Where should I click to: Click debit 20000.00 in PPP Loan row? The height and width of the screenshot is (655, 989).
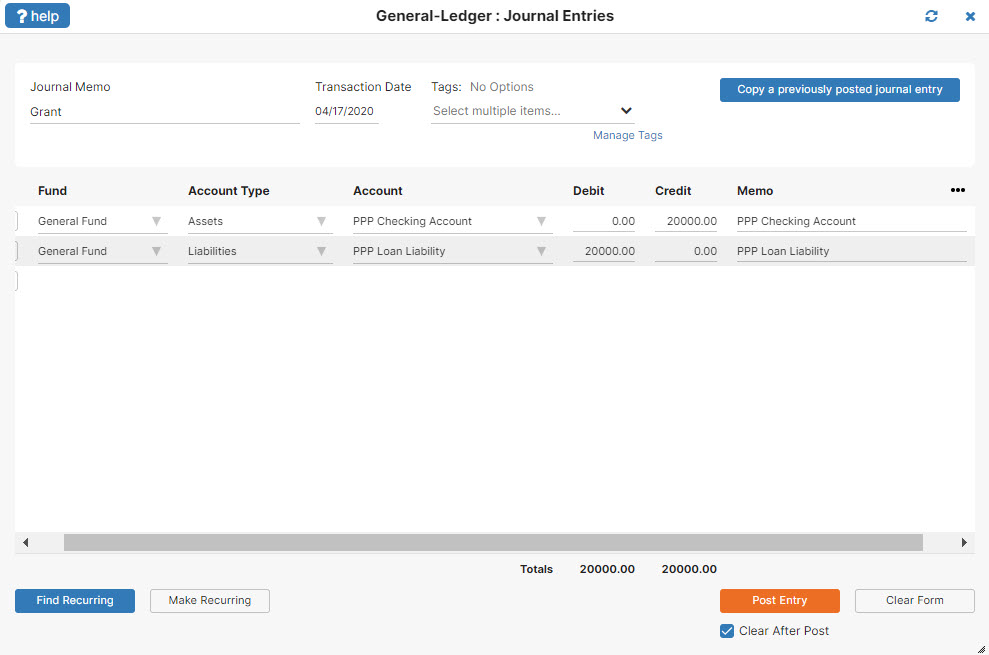[604, 251]
